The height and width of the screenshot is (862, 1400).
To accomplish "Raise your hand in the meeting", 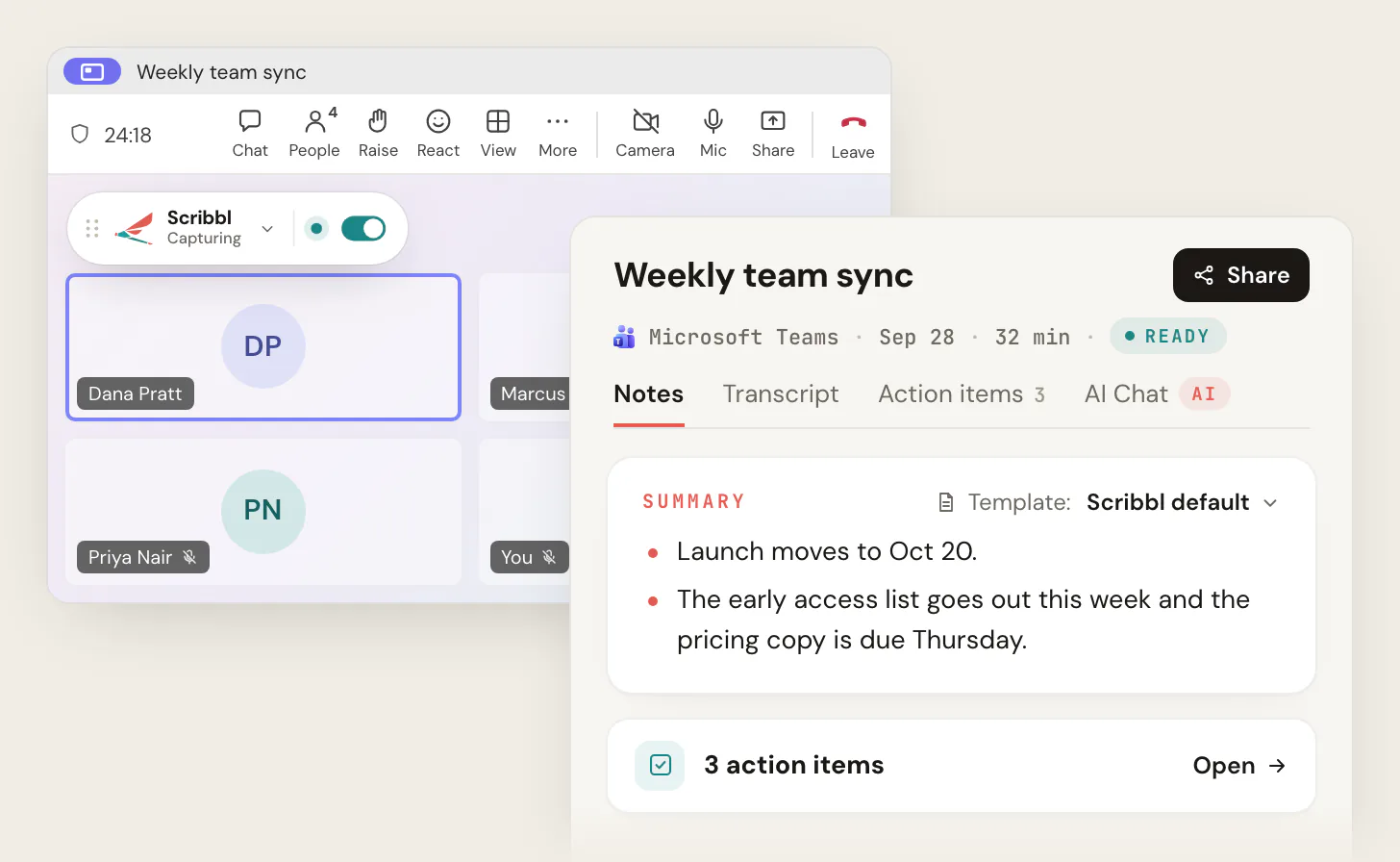I will click(x=378, y=134).
